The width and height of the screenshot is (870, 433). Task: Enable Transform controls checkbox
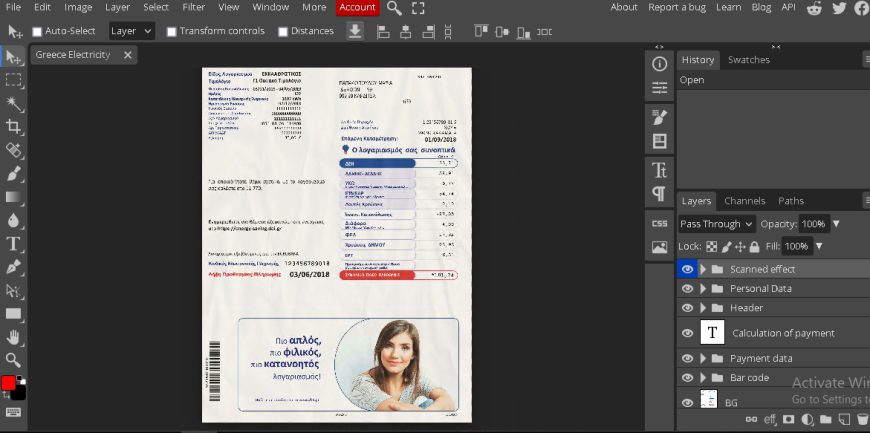click(x=171, y=32)
